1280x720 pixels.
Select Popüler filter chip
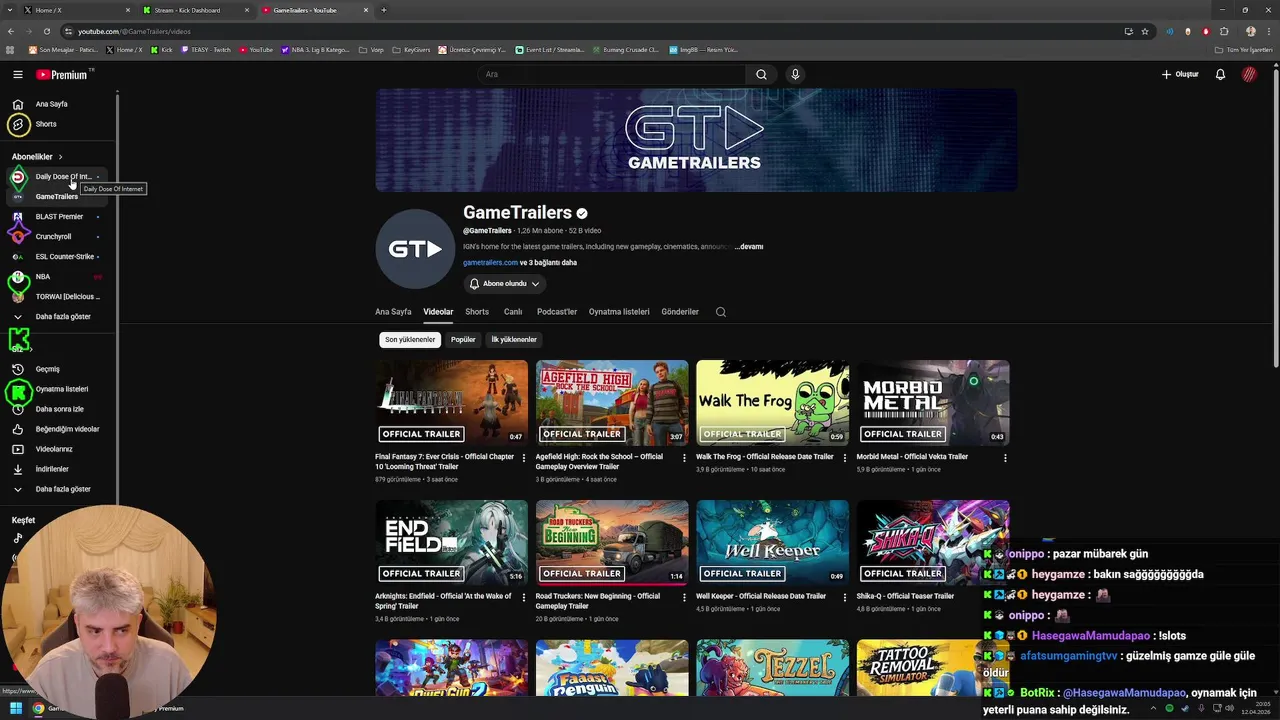tap(463, 340)
